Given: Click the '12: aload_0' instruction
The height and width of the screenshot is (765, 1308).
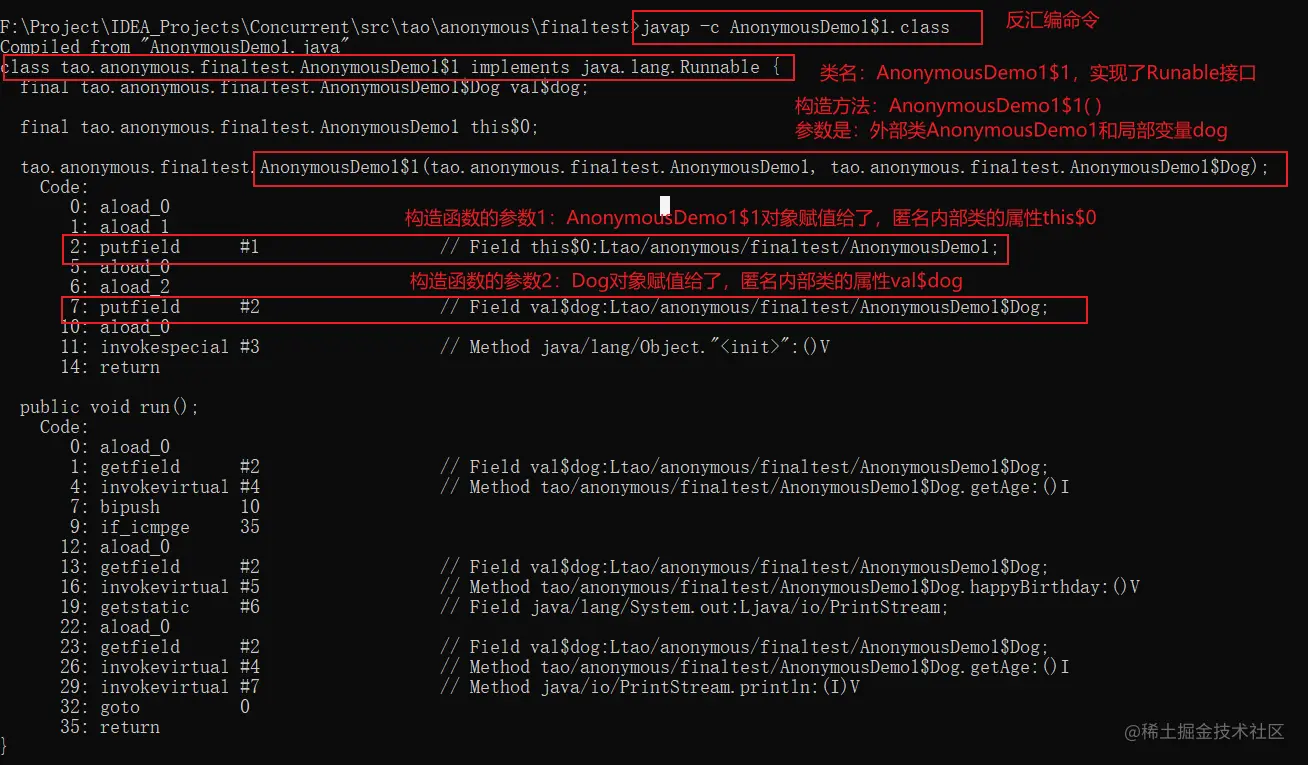Looking at the screenshot, I should (x=115, y=547).
